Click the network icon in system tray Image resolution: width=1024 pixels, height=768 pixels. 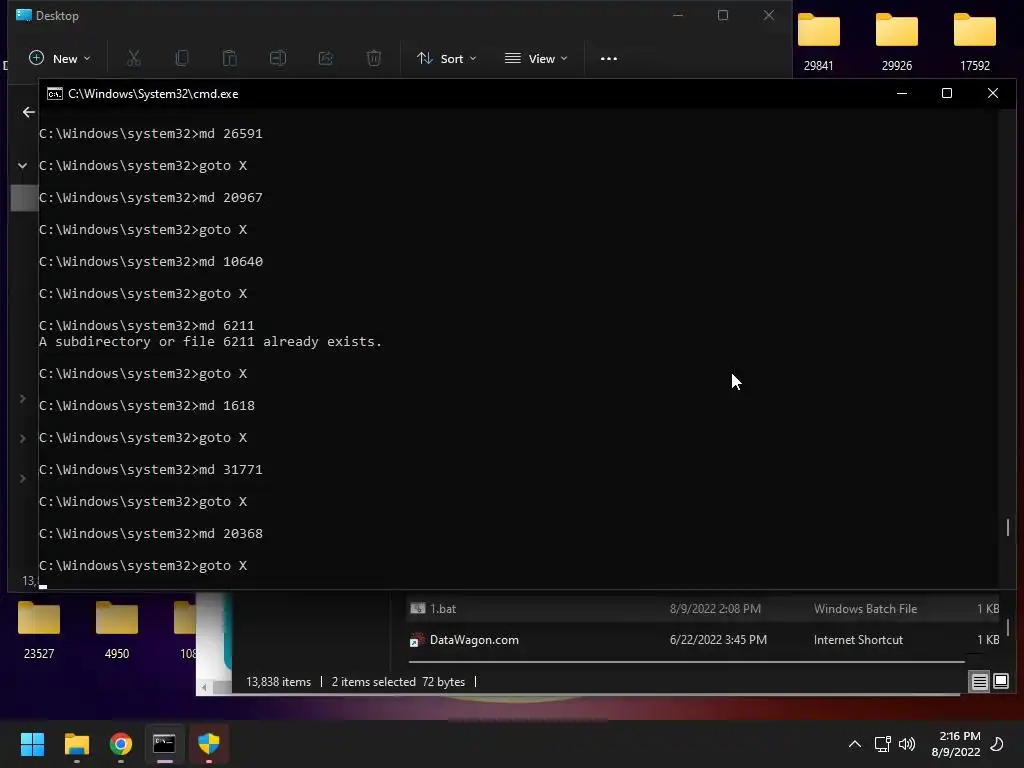(x=882, y=744)
